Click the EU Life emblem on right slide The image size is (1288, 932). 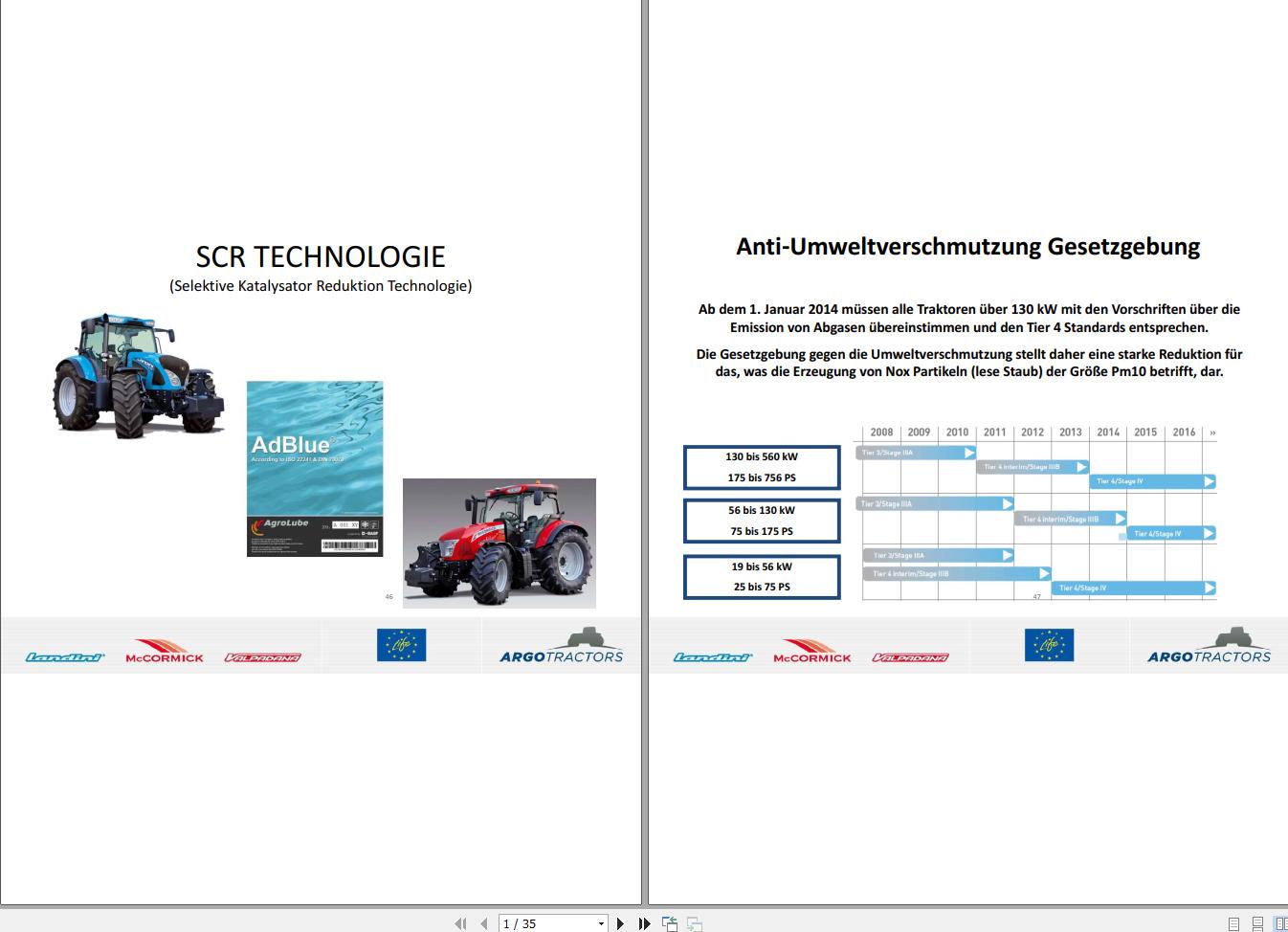1050,645
